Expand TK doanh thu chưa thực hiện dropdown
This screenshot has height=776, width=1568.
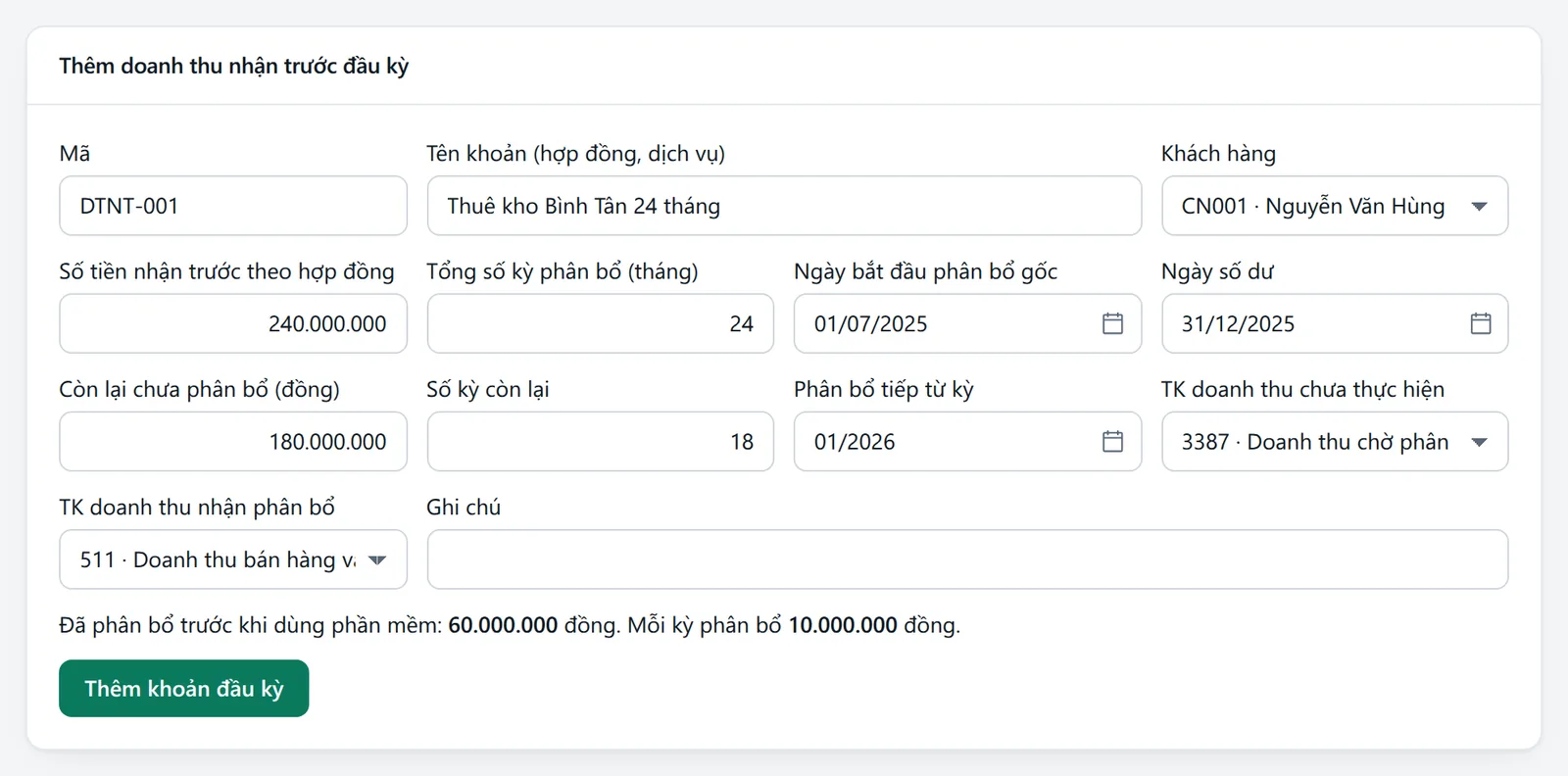[1335, 442]
